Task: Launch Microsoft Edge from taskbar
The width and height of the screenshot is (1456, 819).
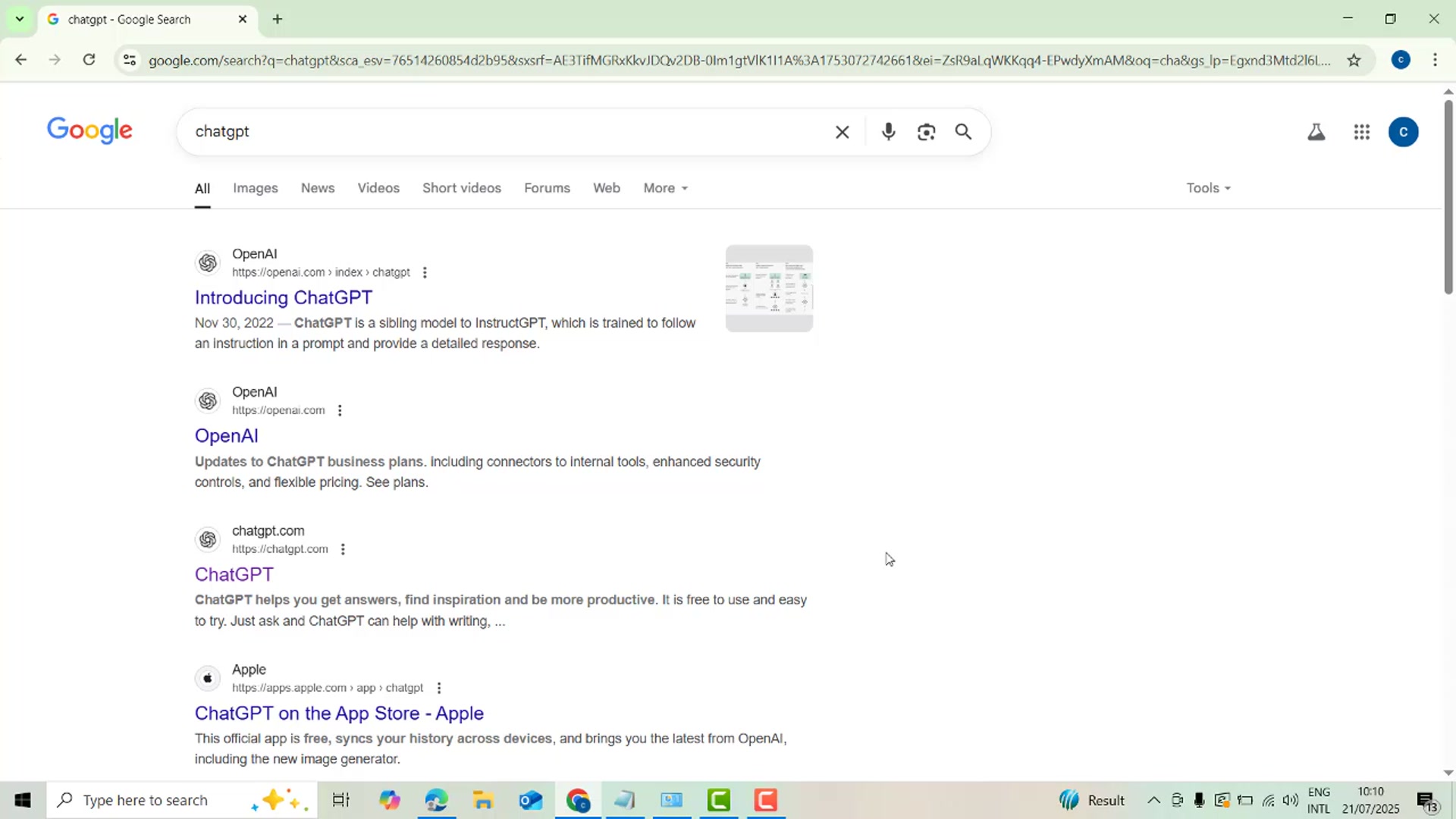Action: click(436, 800)
